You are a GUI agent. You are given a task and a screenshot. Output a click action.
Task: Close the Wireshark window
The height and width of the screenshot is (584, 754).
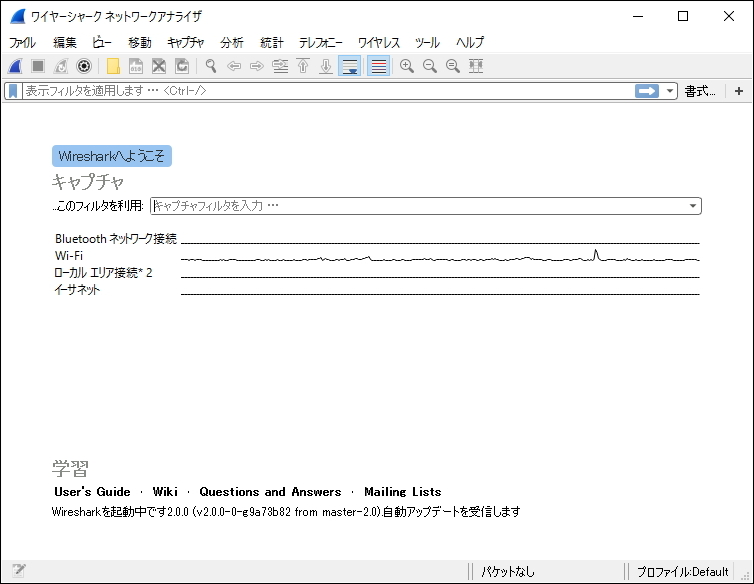(729, 16)
